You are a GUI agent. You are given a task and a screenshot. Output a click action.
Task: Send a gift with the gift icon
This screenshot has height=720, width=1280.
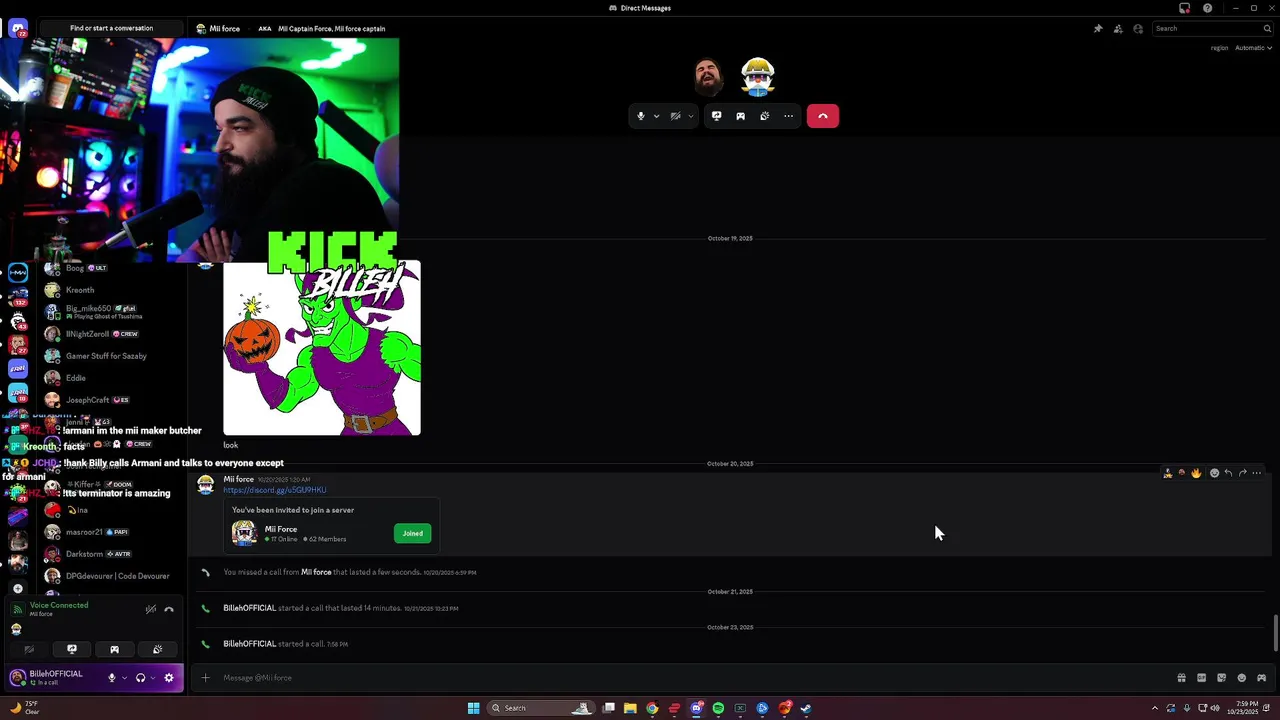1181,678
